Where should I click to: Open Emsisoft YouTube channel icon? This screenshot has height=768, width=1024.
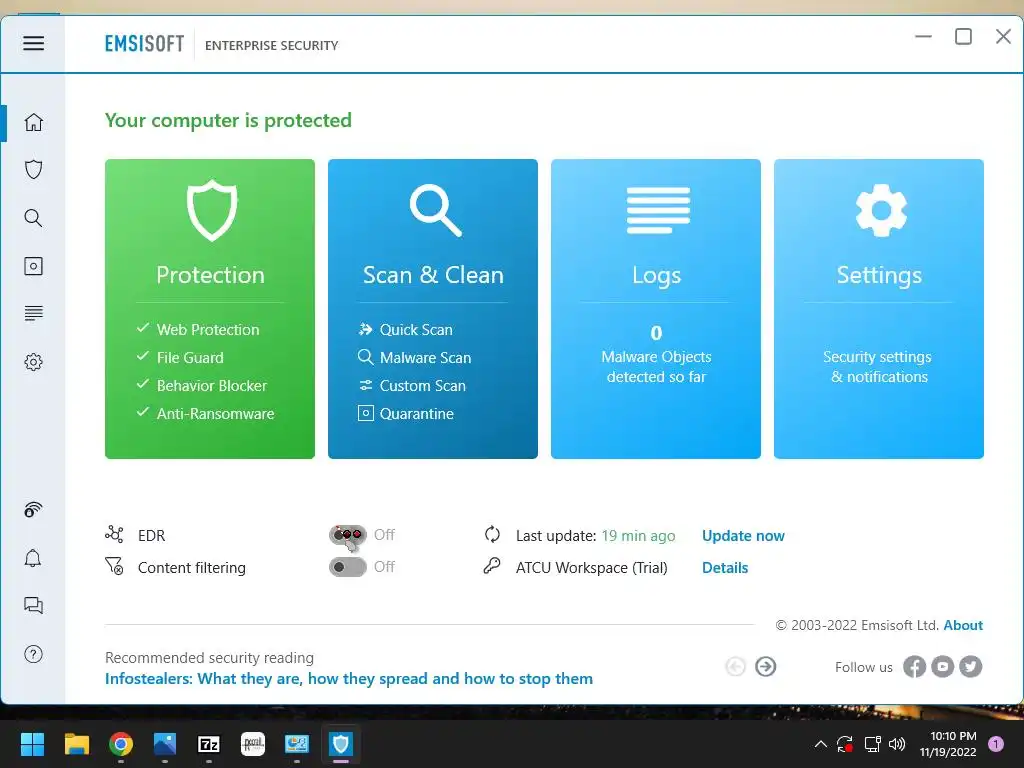pyautogui.click(x=942, y=667)
